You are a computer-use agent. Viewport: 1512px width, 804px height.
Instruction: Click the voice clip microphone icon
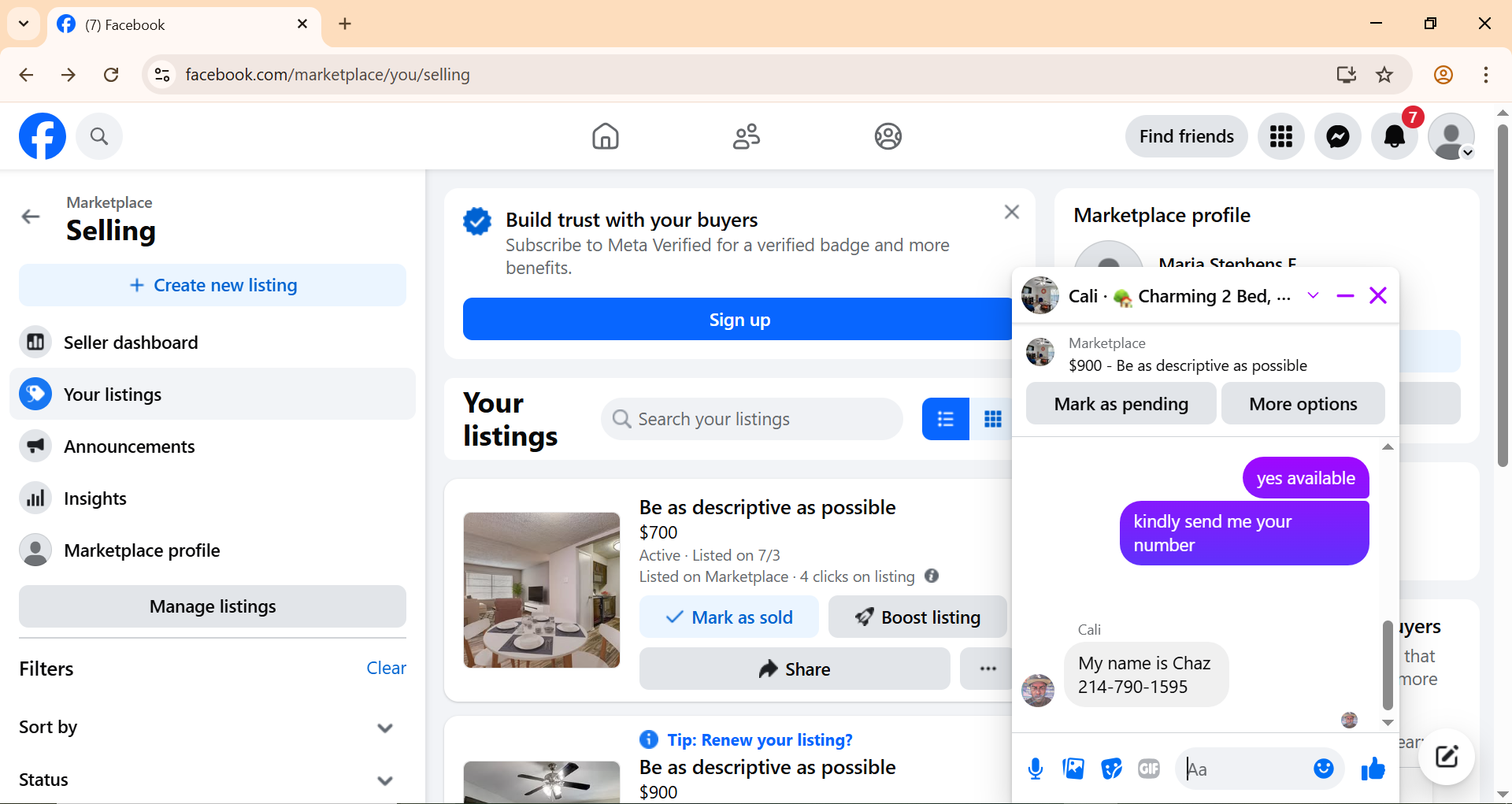1036,769
